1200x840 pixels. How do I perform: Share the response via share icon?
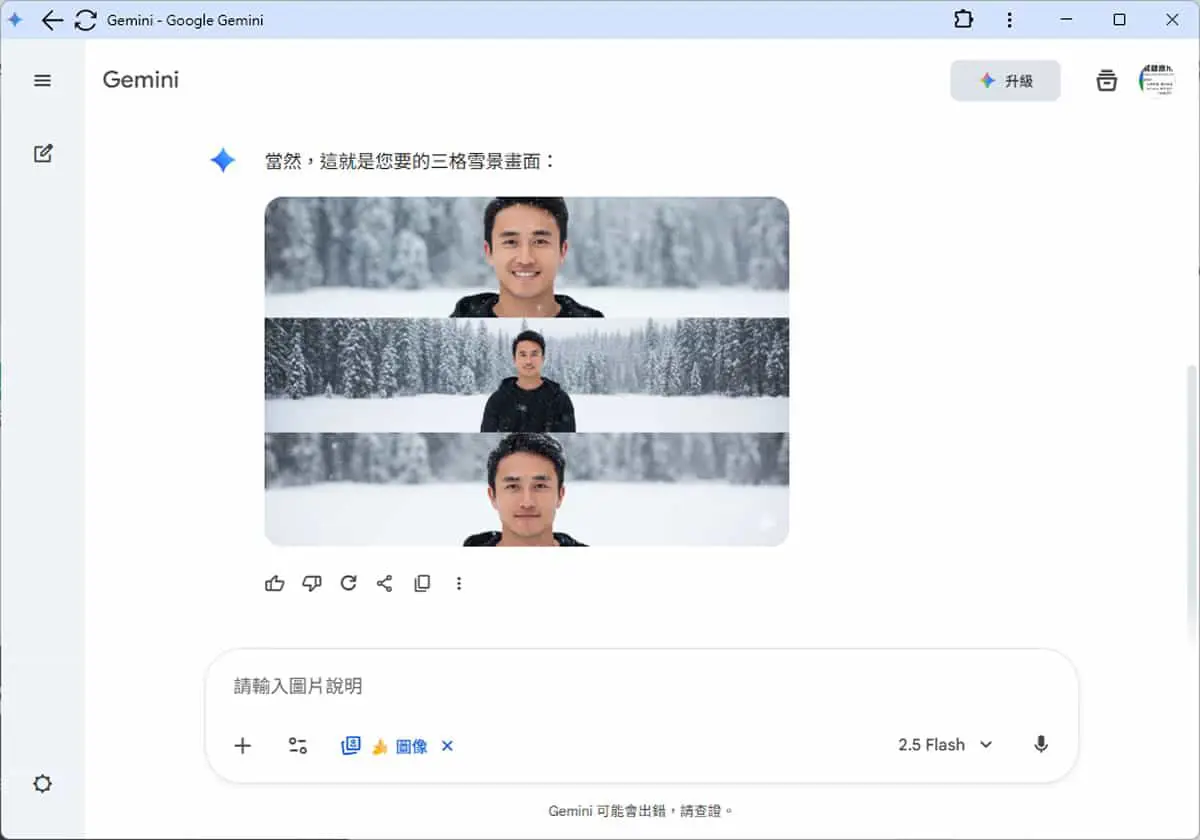click(385, 583)
